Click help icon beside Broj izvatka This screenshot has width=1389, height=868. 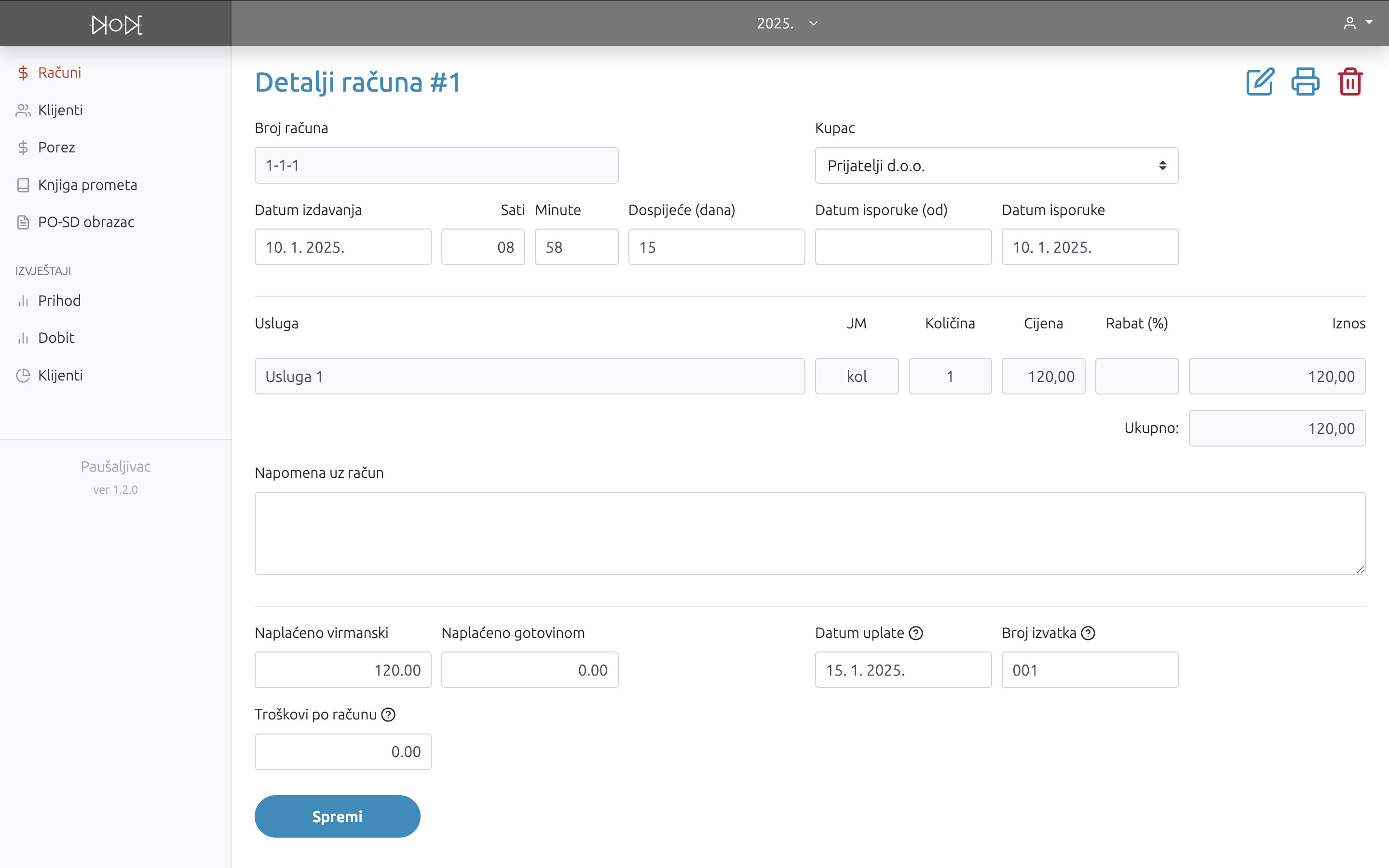1088,633
